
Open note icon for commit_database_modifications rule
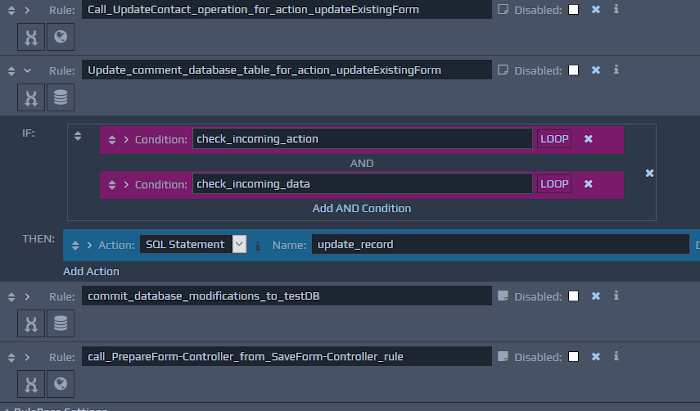503,296
